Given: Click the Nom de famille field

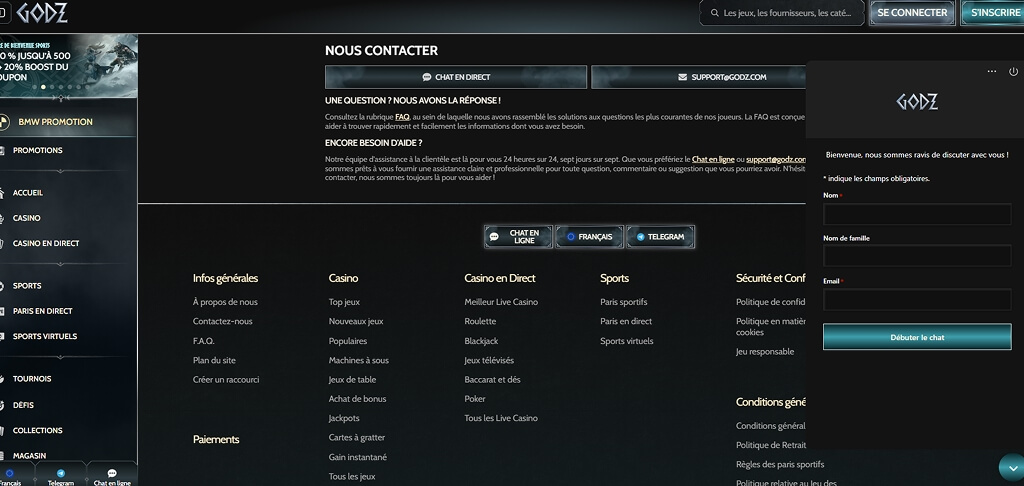Looking at the screenshot, I should 917,256.
